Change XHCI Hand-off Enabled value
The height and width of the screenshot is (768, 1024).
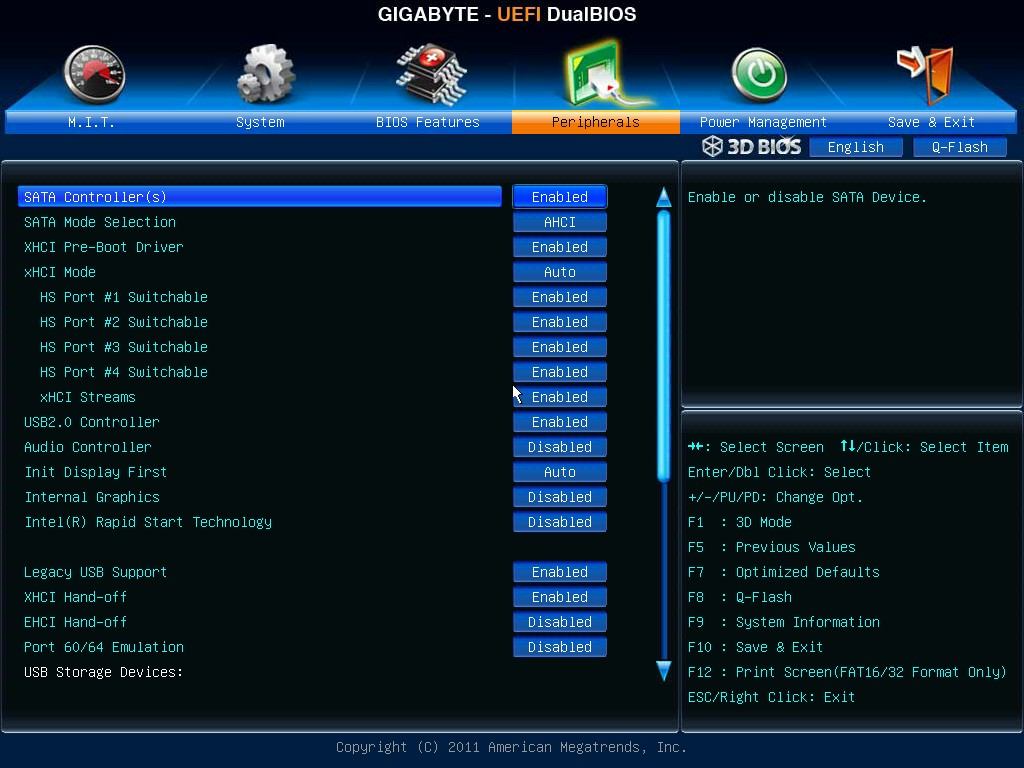pyautogui.click(x=560, y=597)
